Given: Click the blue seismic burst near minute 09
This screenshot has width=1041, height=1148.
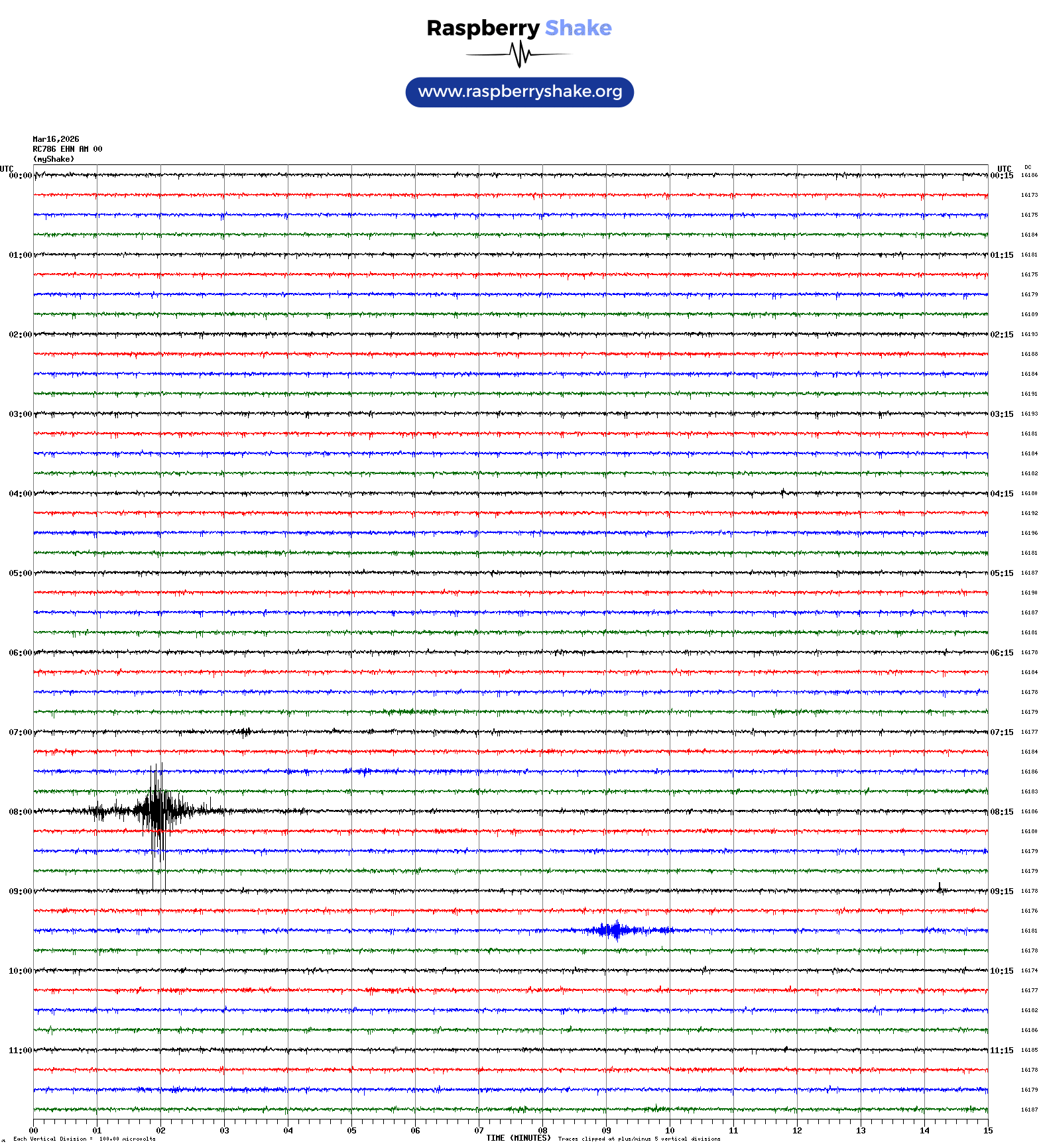Looking at the screenshot, I should coord(617,931).
